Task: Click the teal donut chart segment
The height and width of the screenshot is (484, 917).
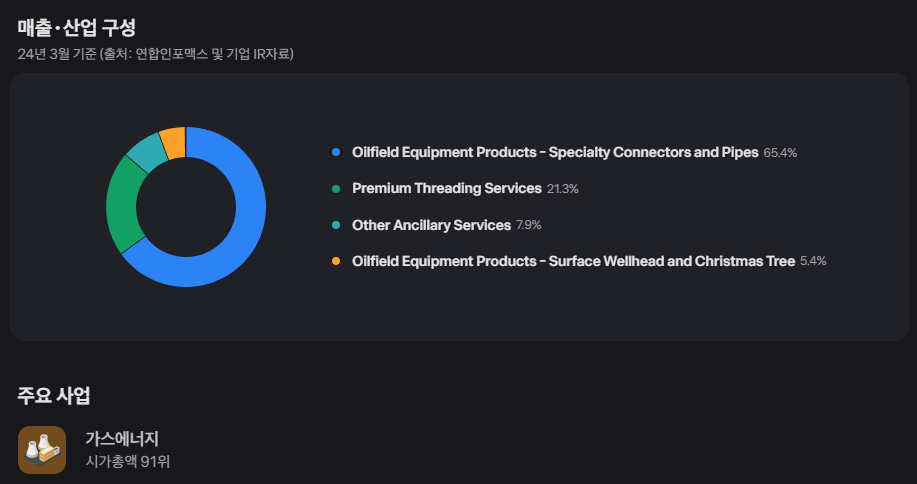Action: tap(146, 151)
